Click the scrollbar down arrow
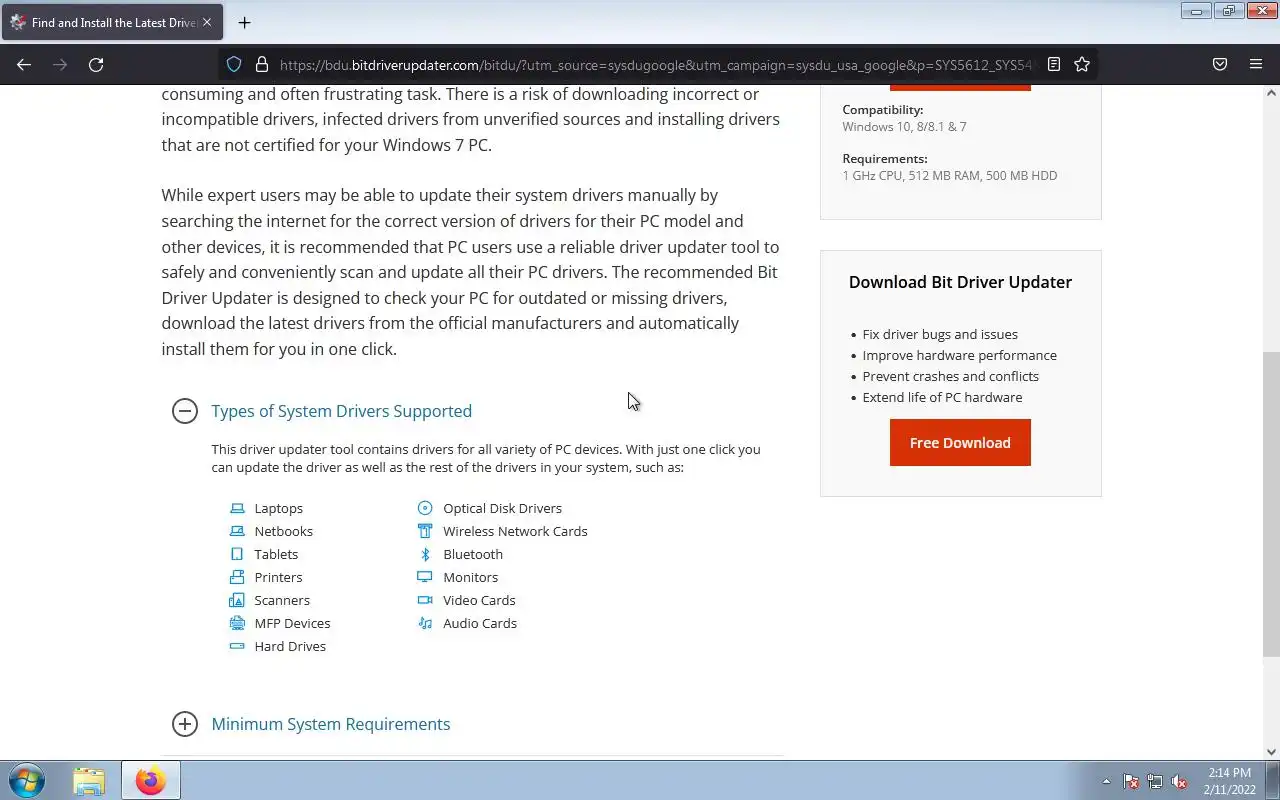1280x800 pixels. [1271, 751]
